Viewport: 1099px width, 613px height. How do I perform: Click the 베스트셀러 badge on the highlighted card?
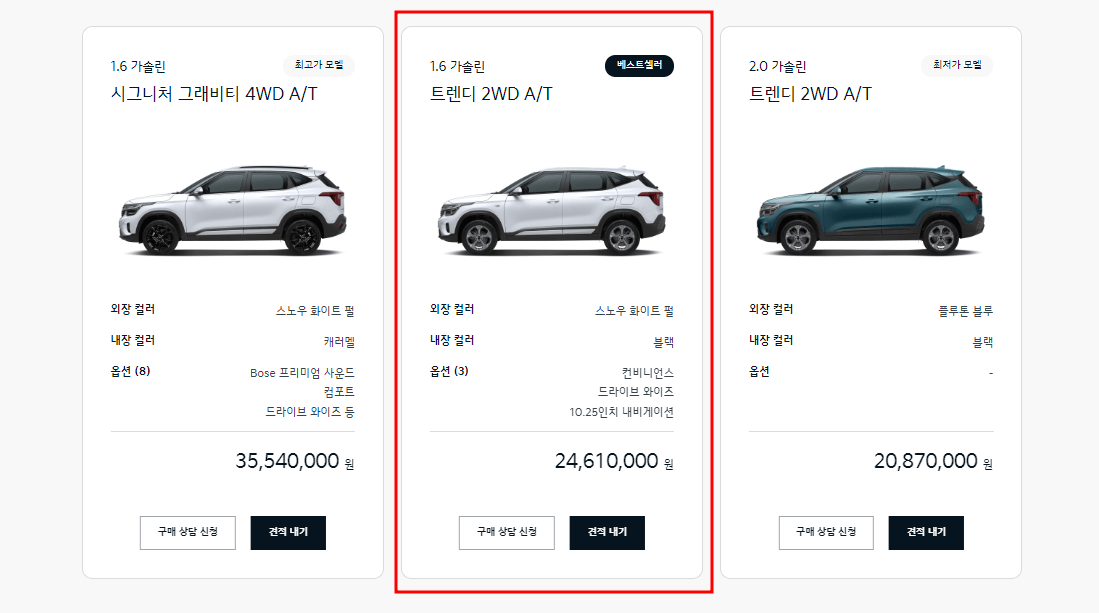[x=639, y=63]
